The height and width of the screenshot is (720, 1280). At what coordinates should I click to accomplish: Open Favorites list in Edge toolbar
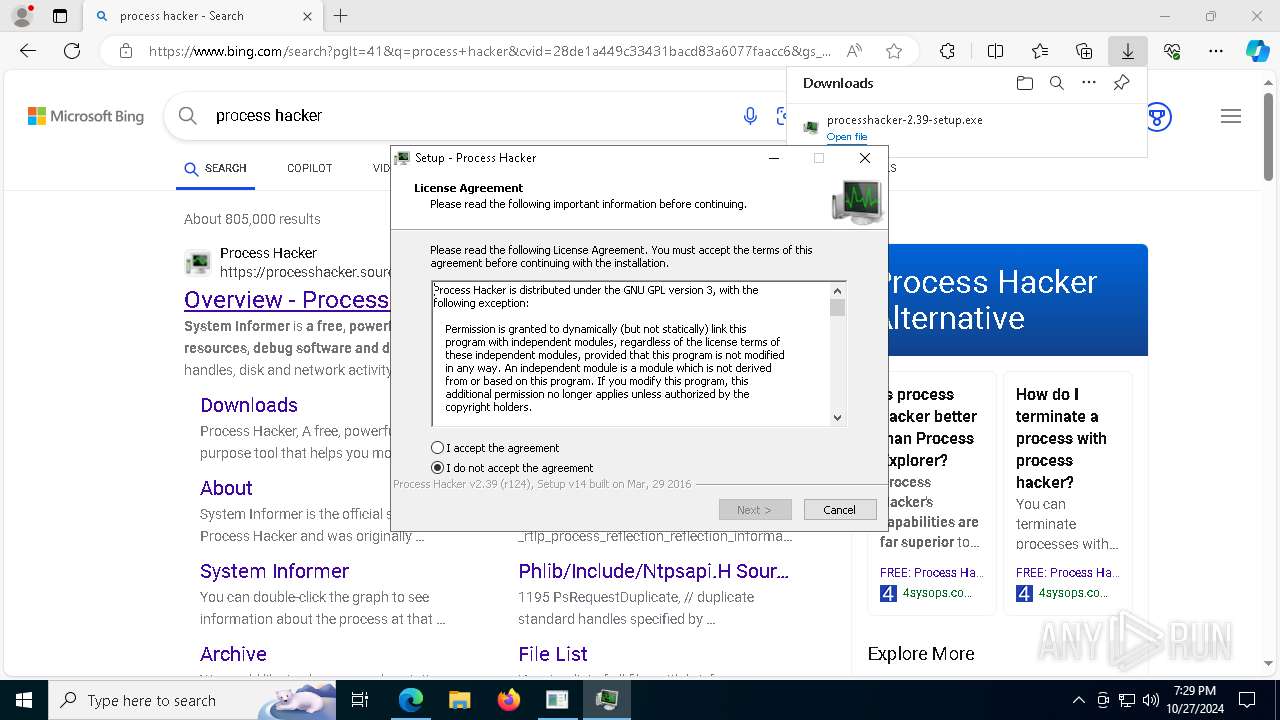[1040, 51]
